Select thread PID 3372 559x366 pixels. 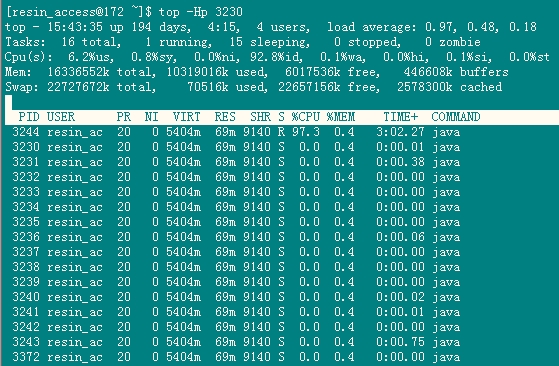(25, 357)
